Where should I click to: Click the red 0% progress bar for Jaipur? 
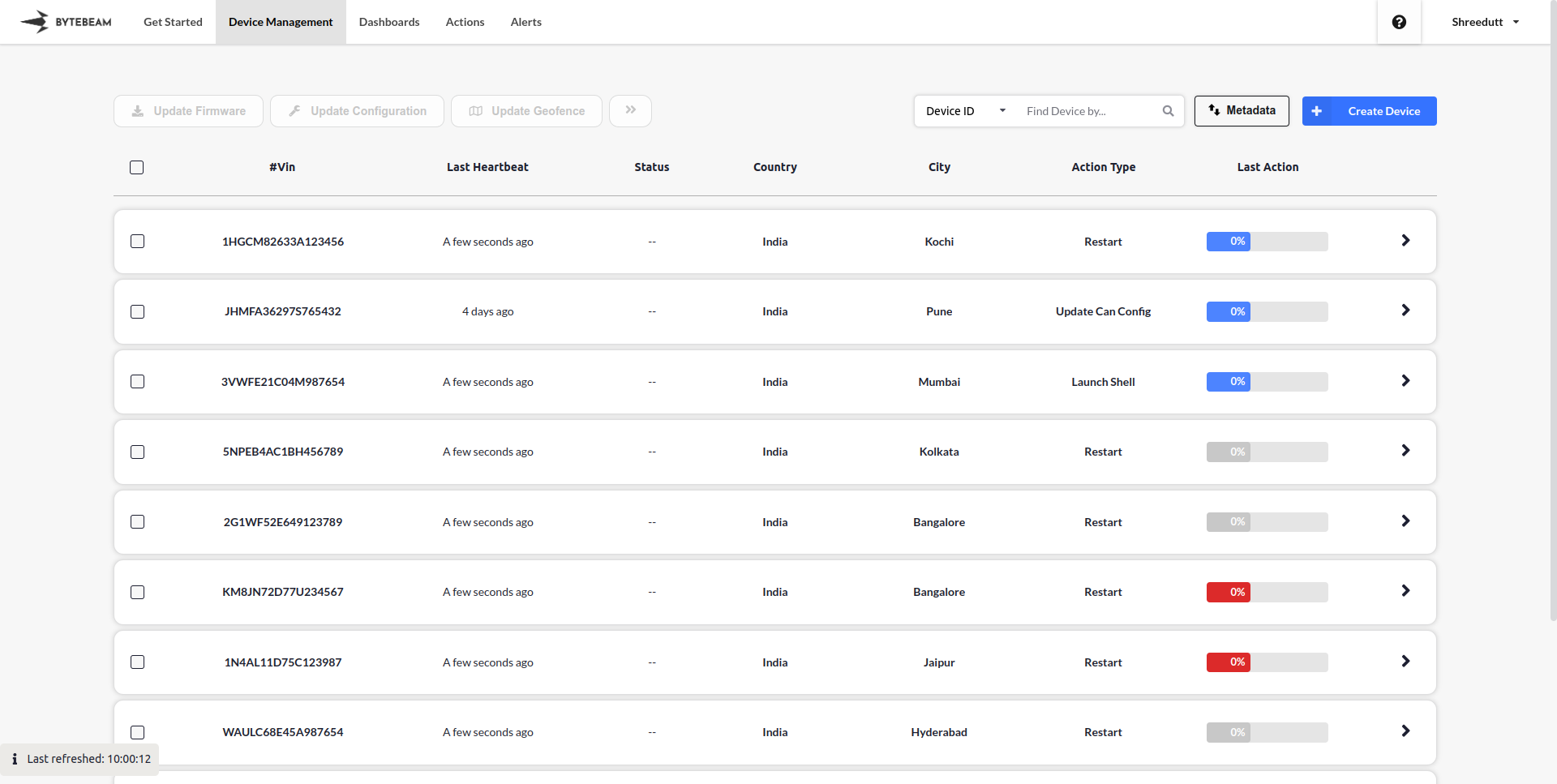[x=1267, y=662]
